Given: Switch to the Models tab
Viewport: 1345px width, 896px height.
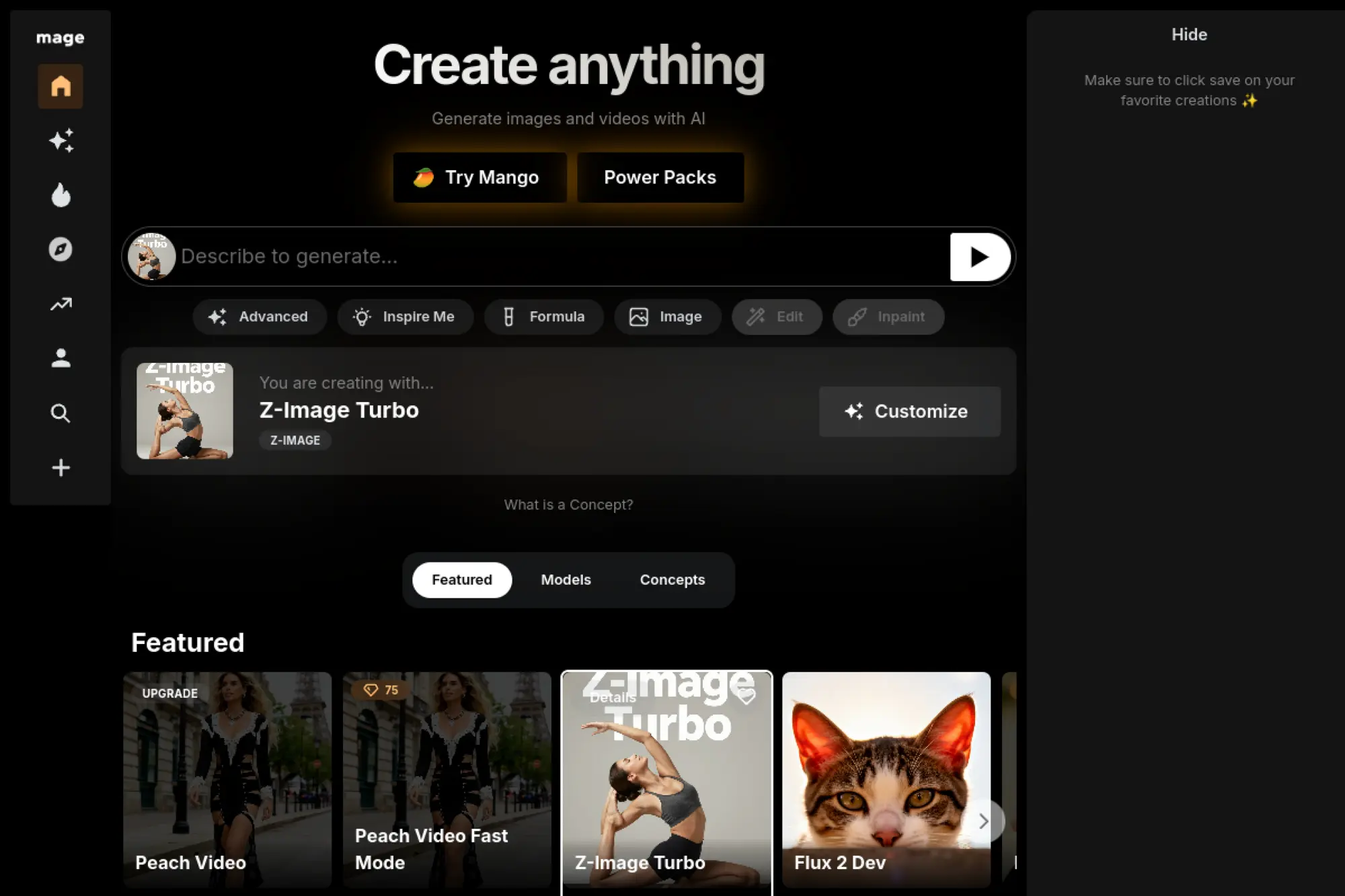Looking at the screenshot, I should pyautogui.click(x=566, y=579).
